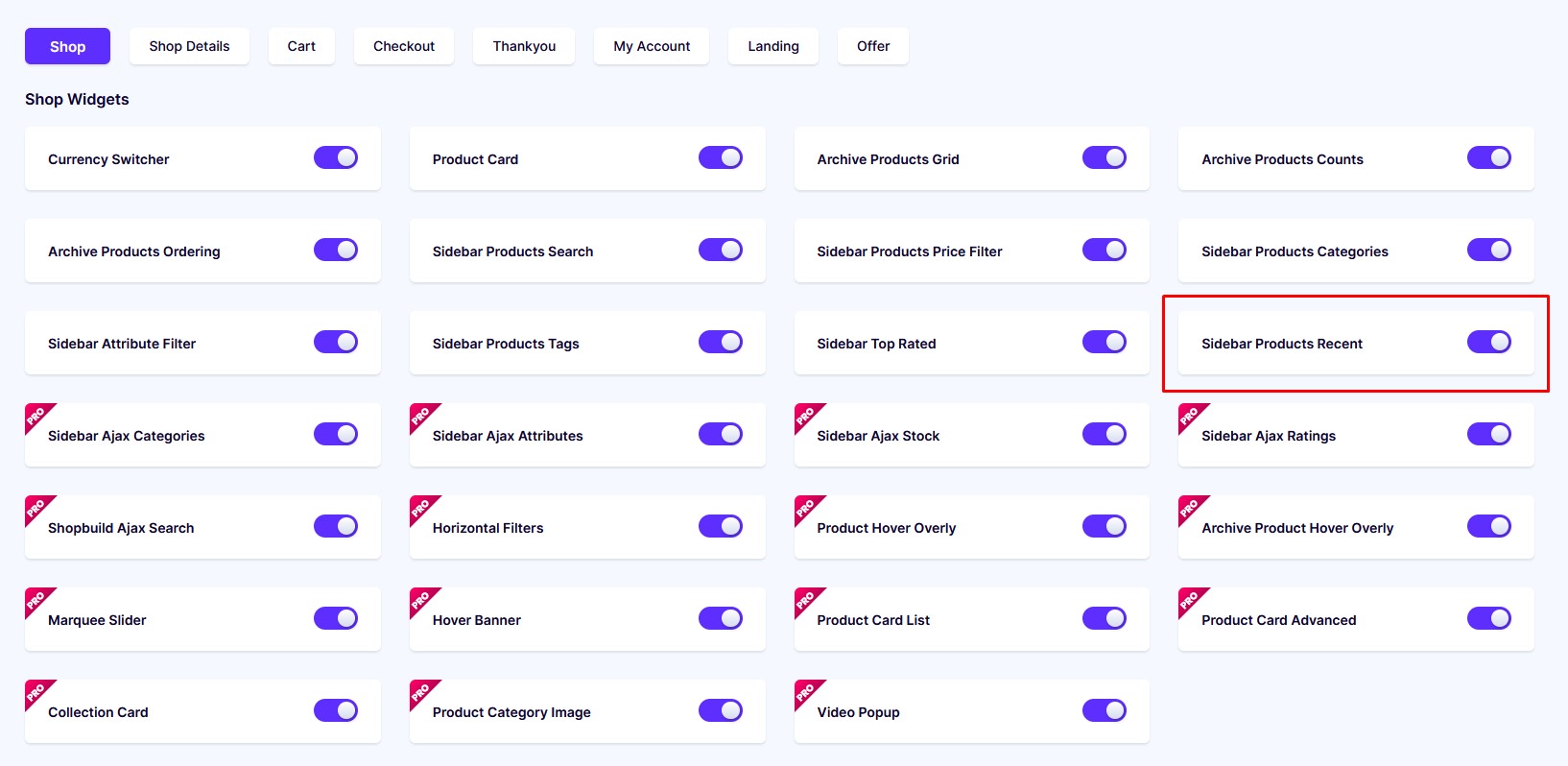Click PRO badge on Horizontal Filters
Viewport: 1568px width, 766px height.
coord(422,508)
